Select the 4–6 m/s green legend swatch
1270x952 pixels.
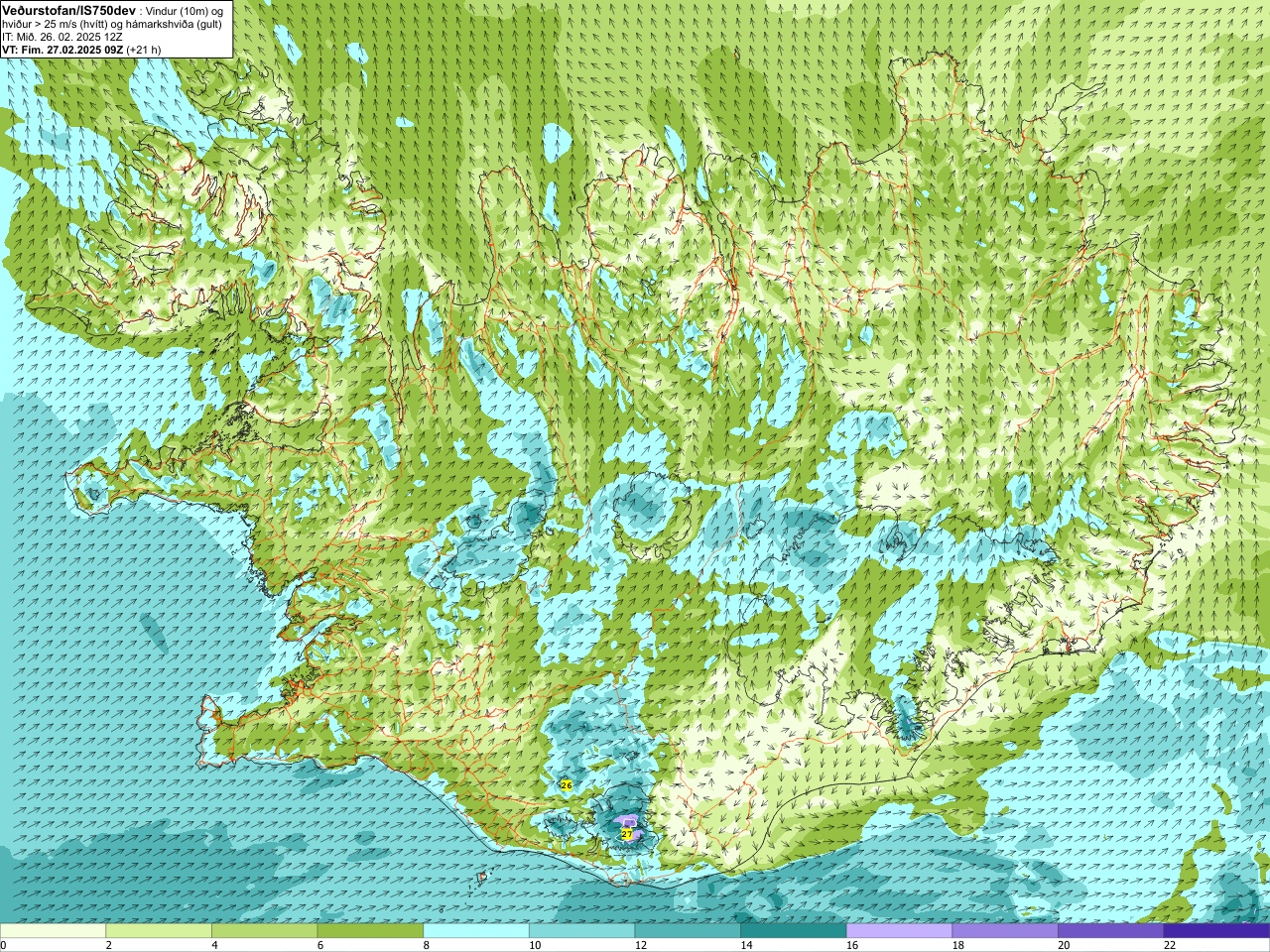tap(264, 931)
